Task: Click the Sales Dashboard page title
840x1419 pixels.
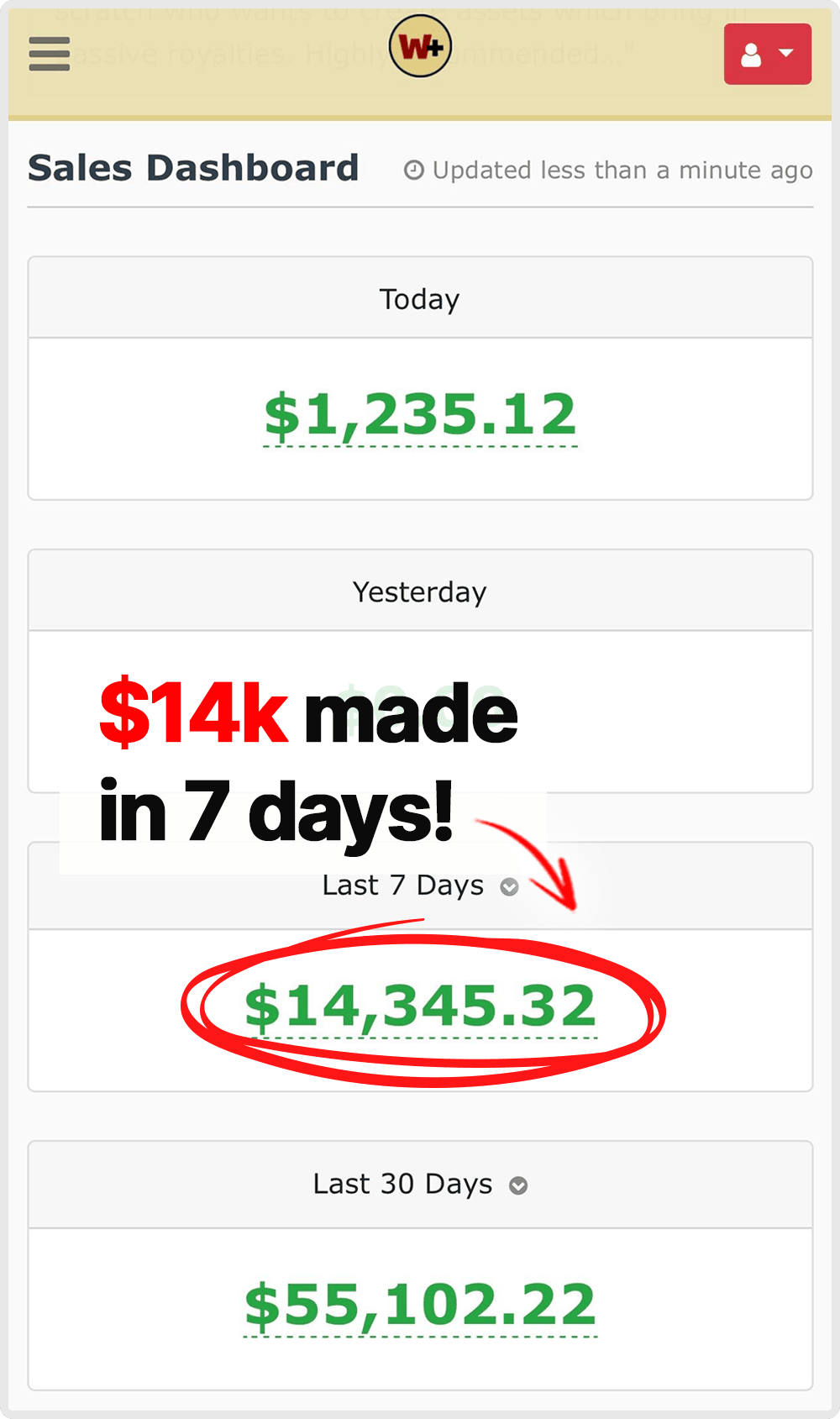Action: pyautogui.click(x=193, y=168)
